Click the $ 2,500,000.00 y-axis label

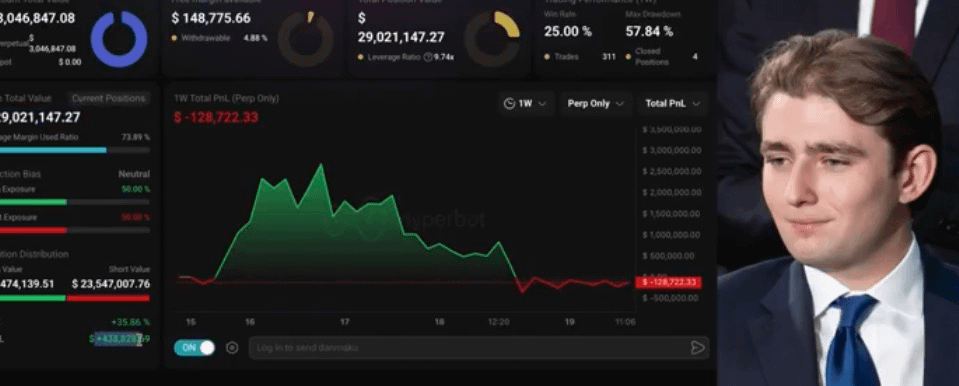tap(672, 171)
